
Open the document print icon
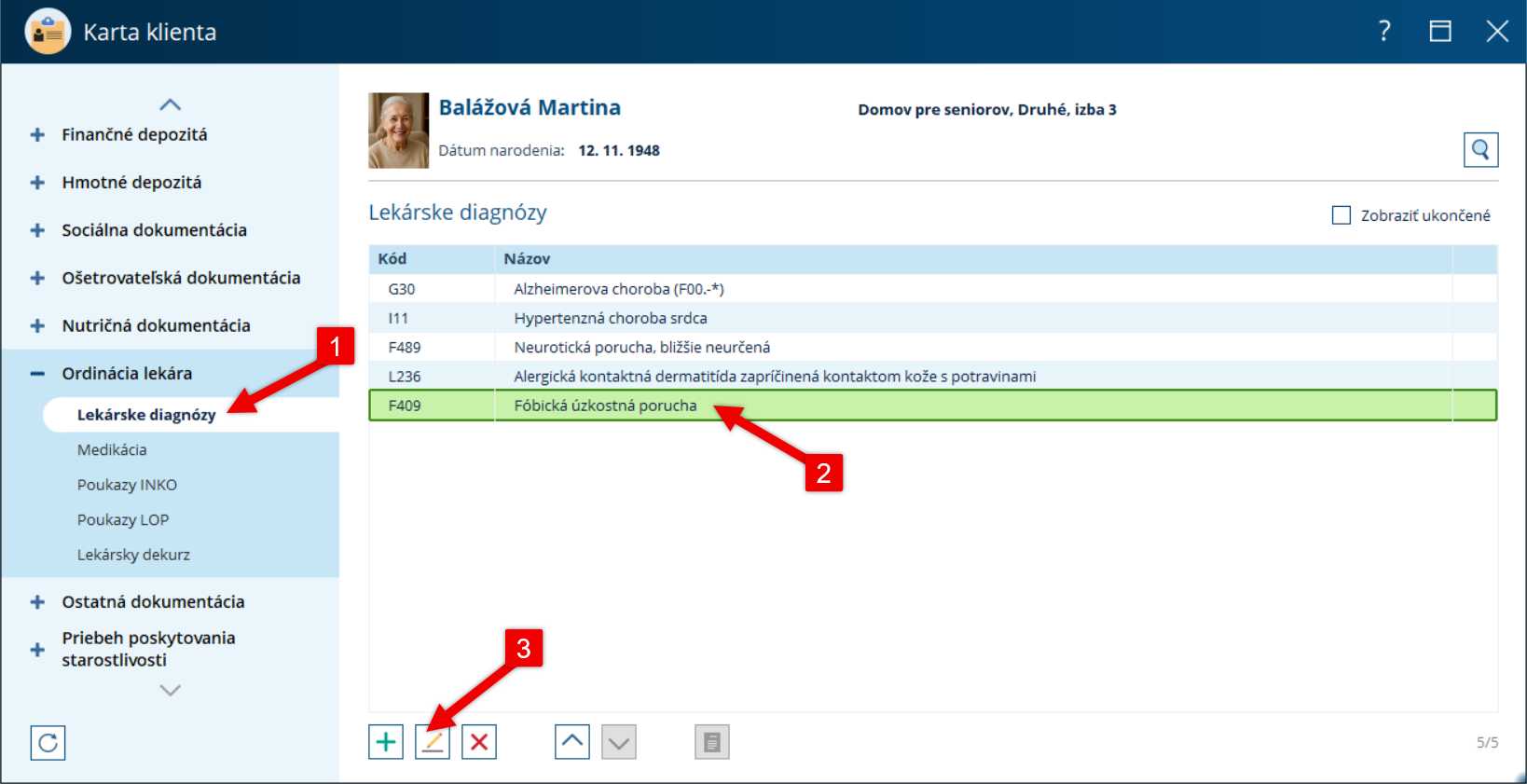pos(712,742)
